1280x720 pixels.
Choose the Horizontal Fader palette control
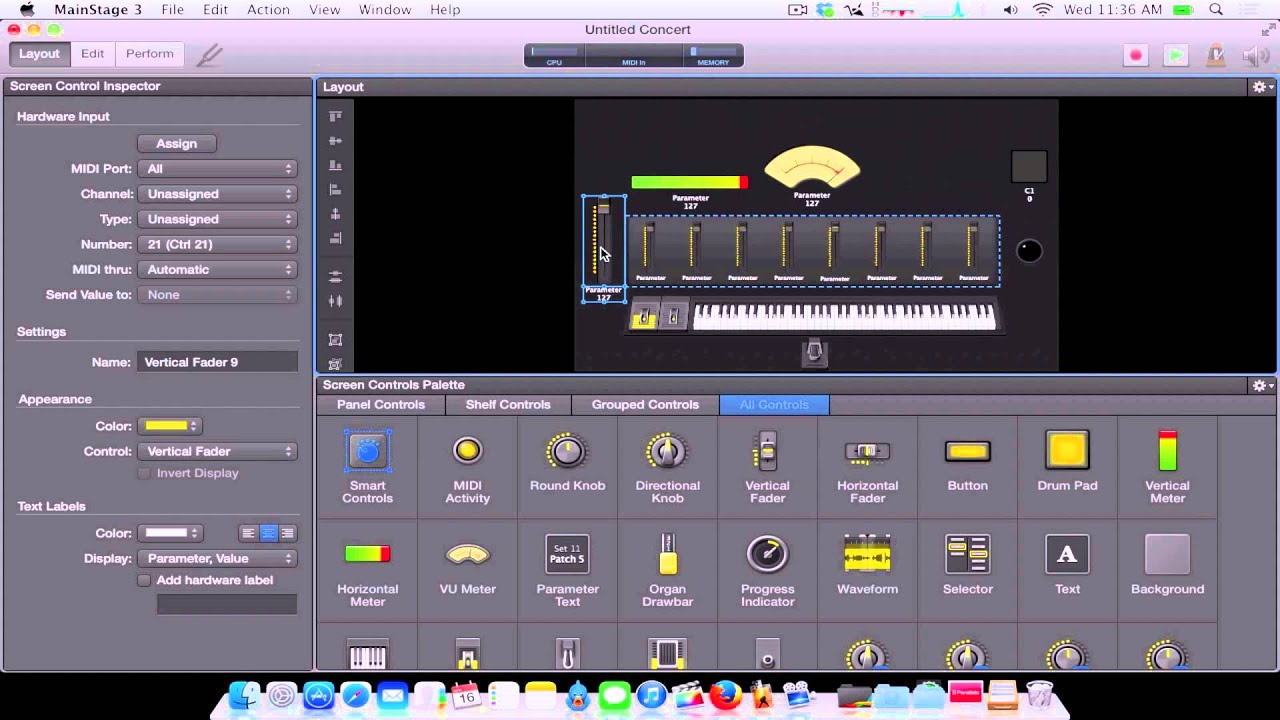pos(867,451)
